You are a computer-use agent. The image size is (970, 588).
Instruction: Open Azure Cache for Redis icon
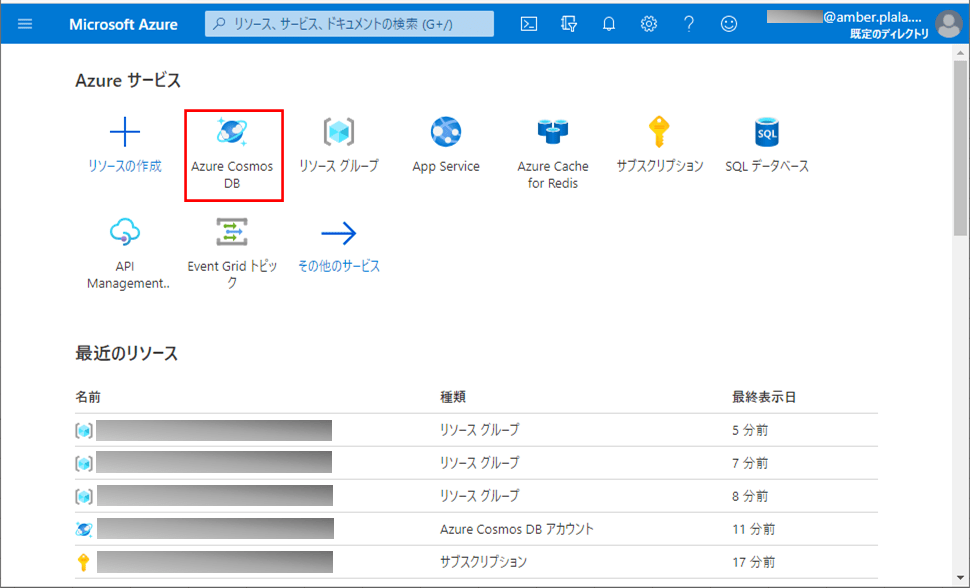[553, 132]
